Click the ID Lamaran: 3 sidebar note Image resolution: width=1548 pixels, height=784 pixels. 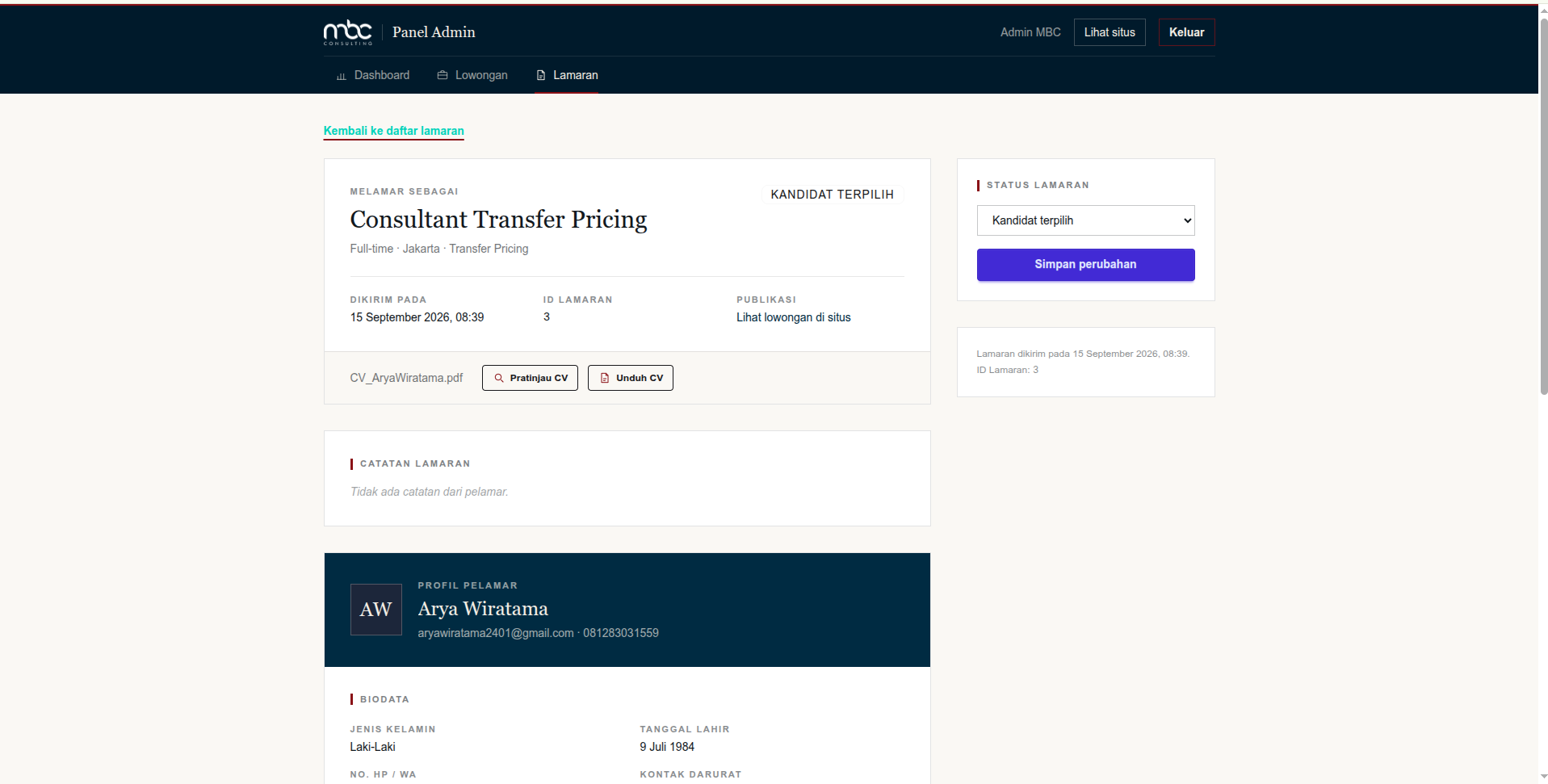[1007, 370]
